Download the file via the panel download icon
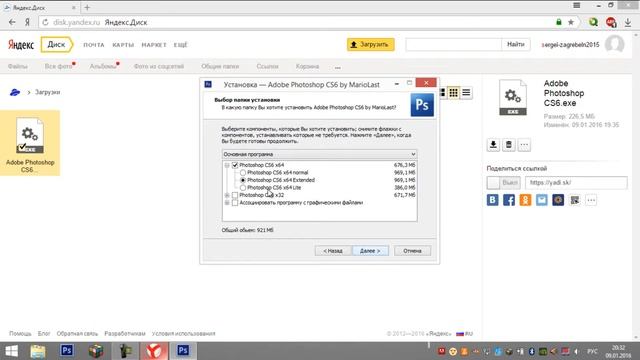The height and width of the screenshot is (360, 640). [493, 144]
